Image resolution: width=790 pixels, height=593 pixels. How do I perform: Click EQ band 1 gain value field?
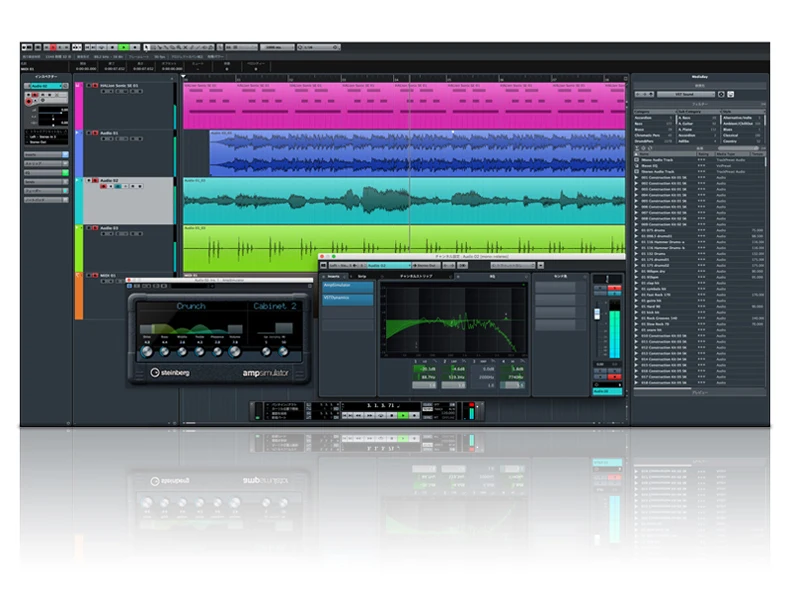(x=427, y=369)
